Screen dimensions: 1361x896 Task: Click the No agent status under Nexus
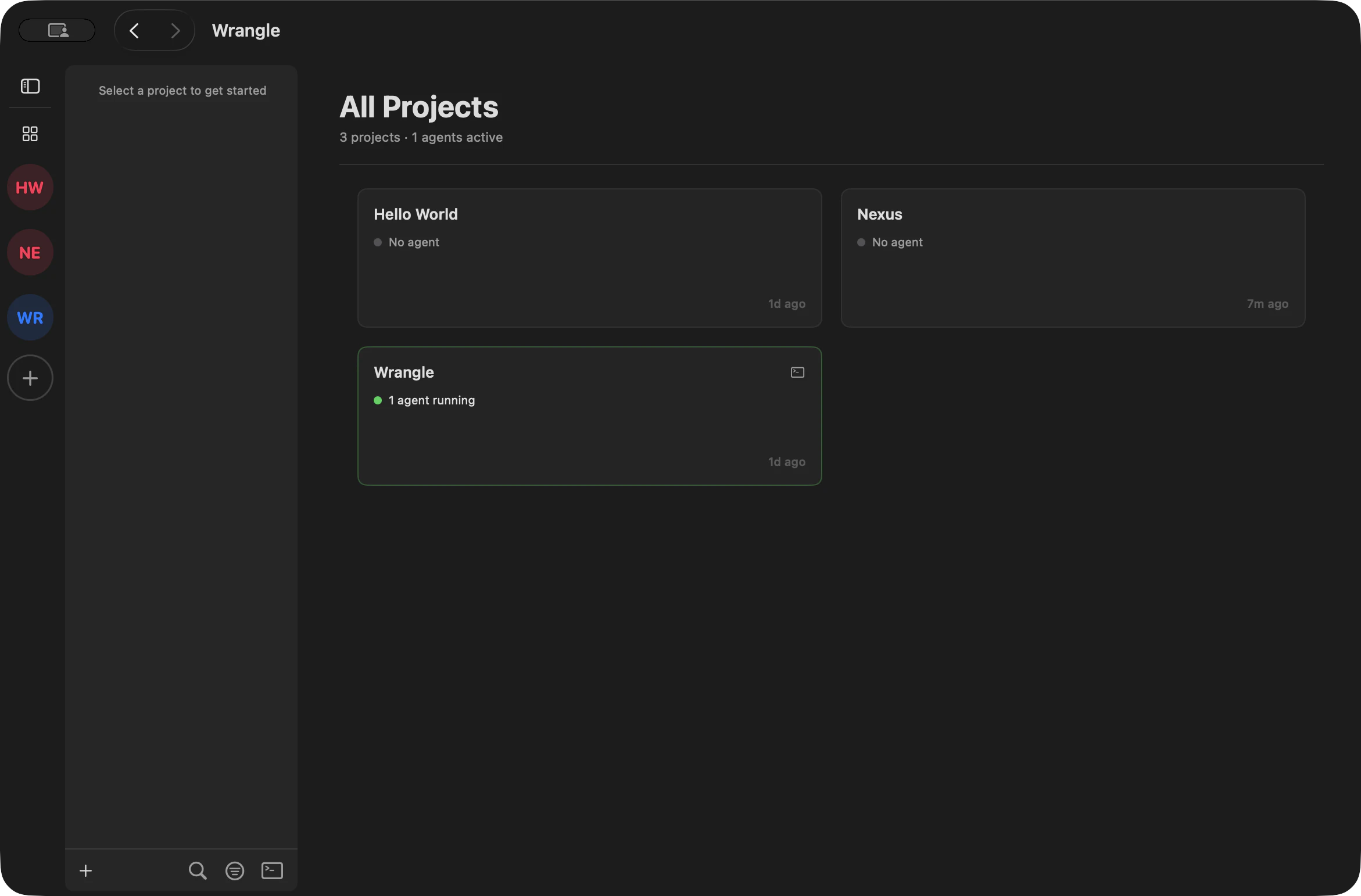[x=897, y=242]
